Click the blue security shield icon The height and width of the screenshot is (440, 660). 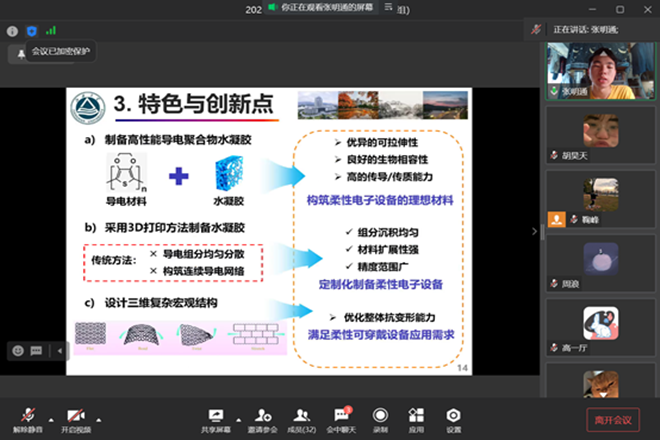coord(31,31)
